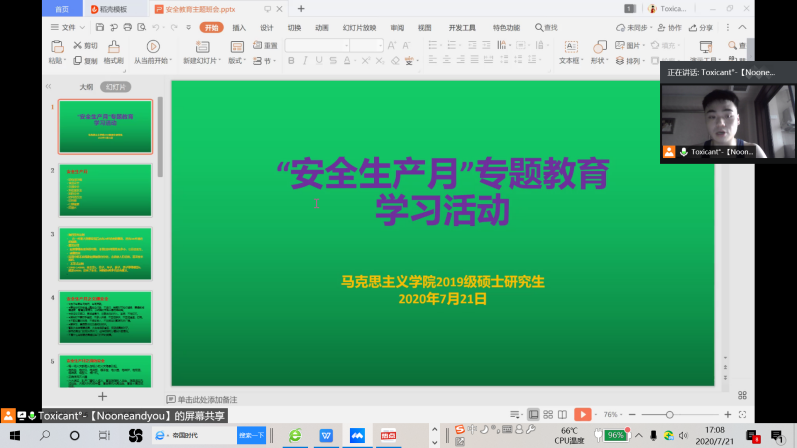Viewport: 797px width, 448px height.
Task: Click the 粘贴 (Paste) icon
Action: tap(56, 47)
